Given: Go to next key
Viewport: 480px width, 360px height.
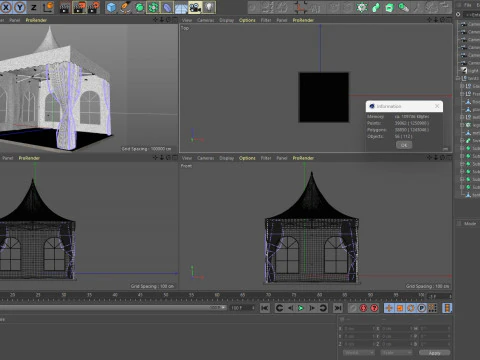Looking at the screenshot, I should 323,308.
